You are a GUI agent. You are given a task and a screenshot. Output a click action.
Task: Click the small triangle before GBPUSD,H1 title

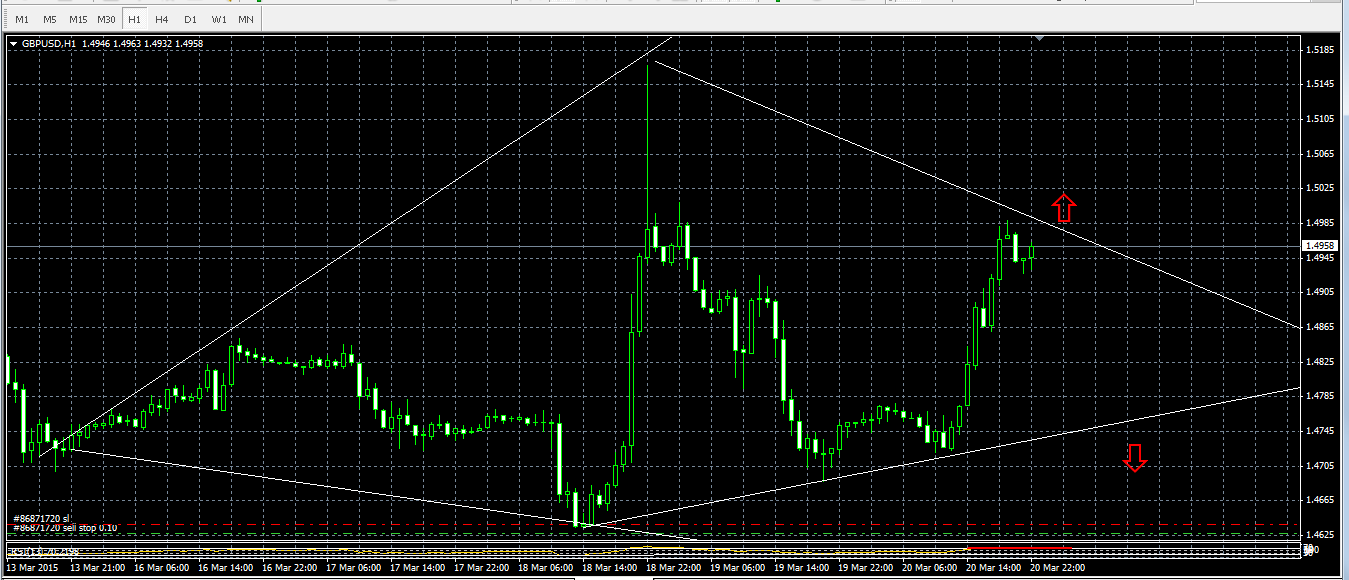click(x=13, y=44)
